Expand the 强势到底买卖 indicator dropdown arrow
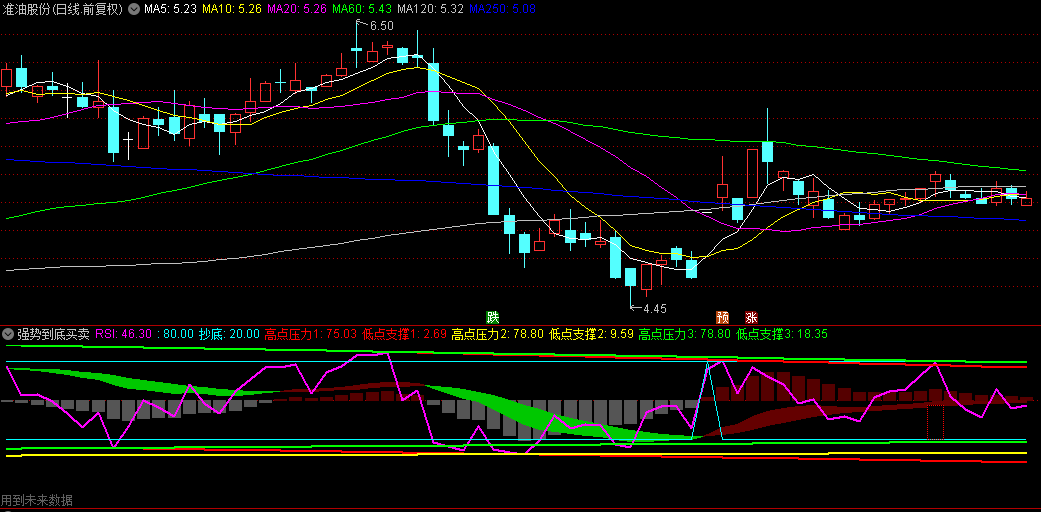 click(x=8, y=333)
